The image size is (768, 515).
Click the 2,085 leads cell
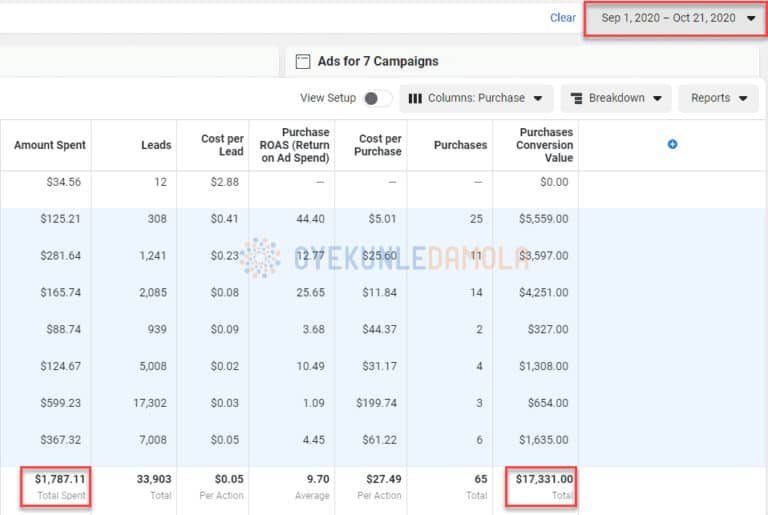153,293
